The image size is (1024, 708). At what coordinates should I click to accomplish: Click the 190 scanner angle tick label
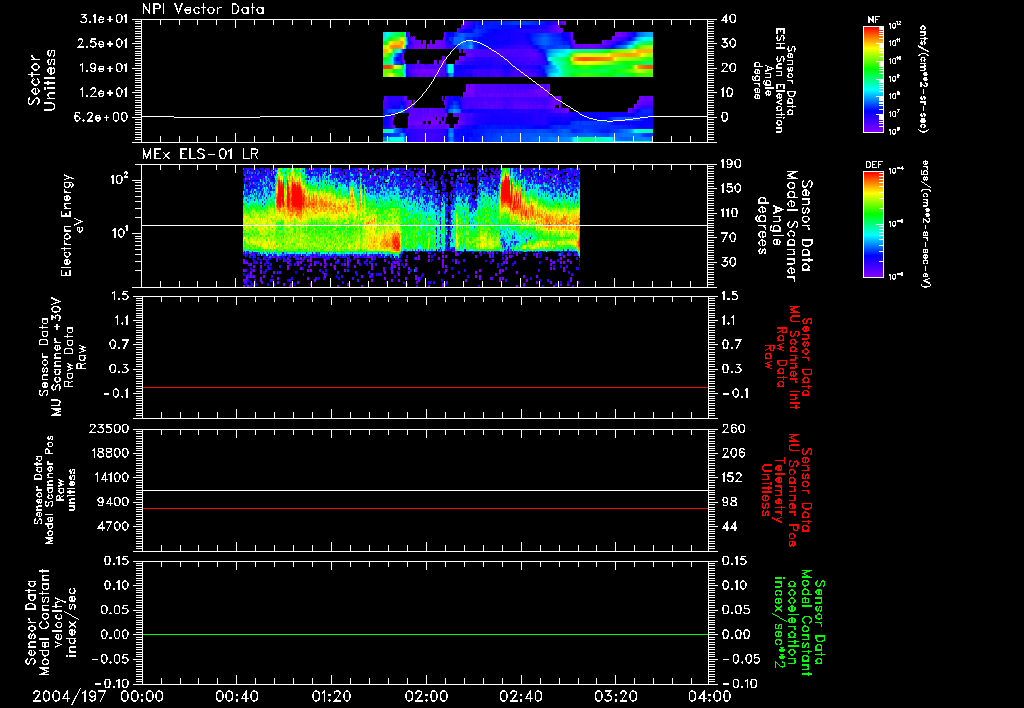pos(731,164)
